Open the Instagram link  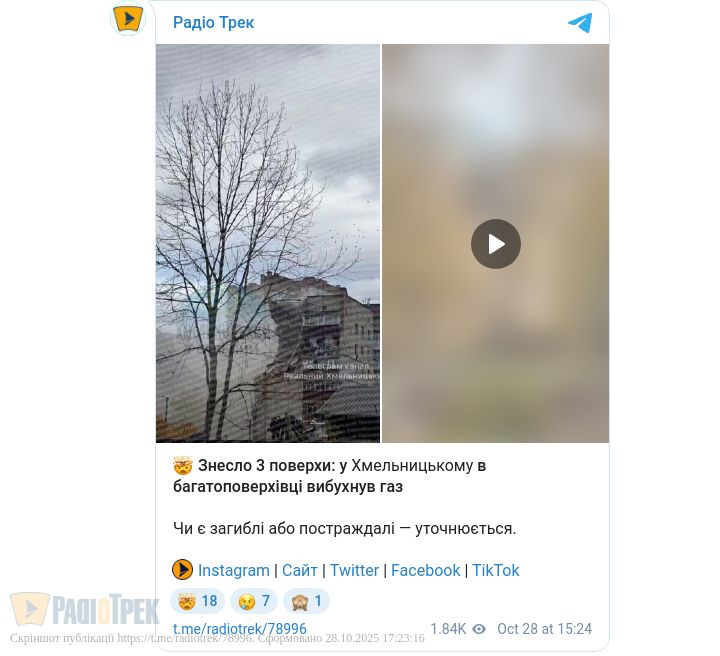tap(234, 570)
